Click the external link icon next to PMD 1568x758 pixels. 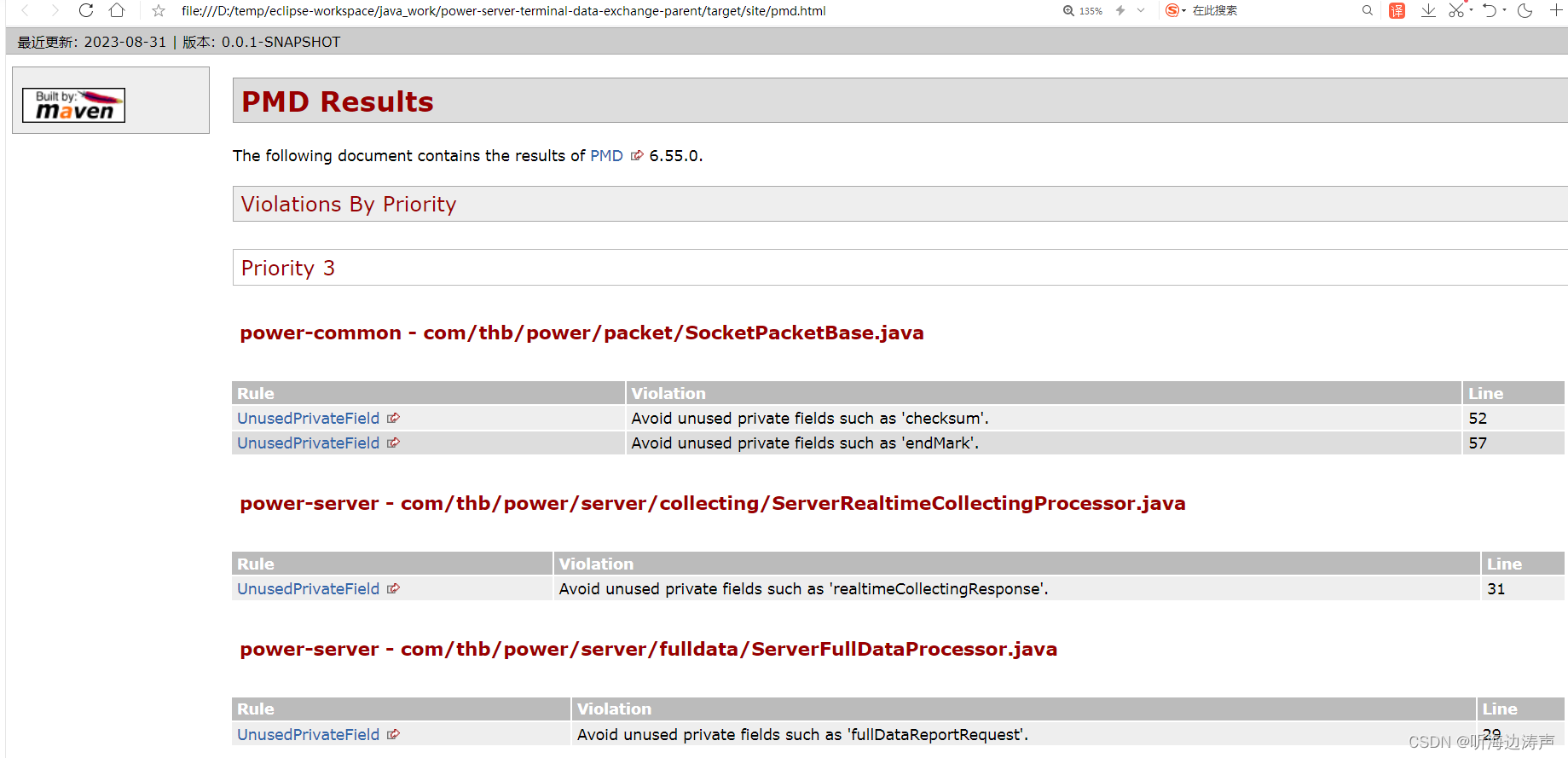[637, 155]
